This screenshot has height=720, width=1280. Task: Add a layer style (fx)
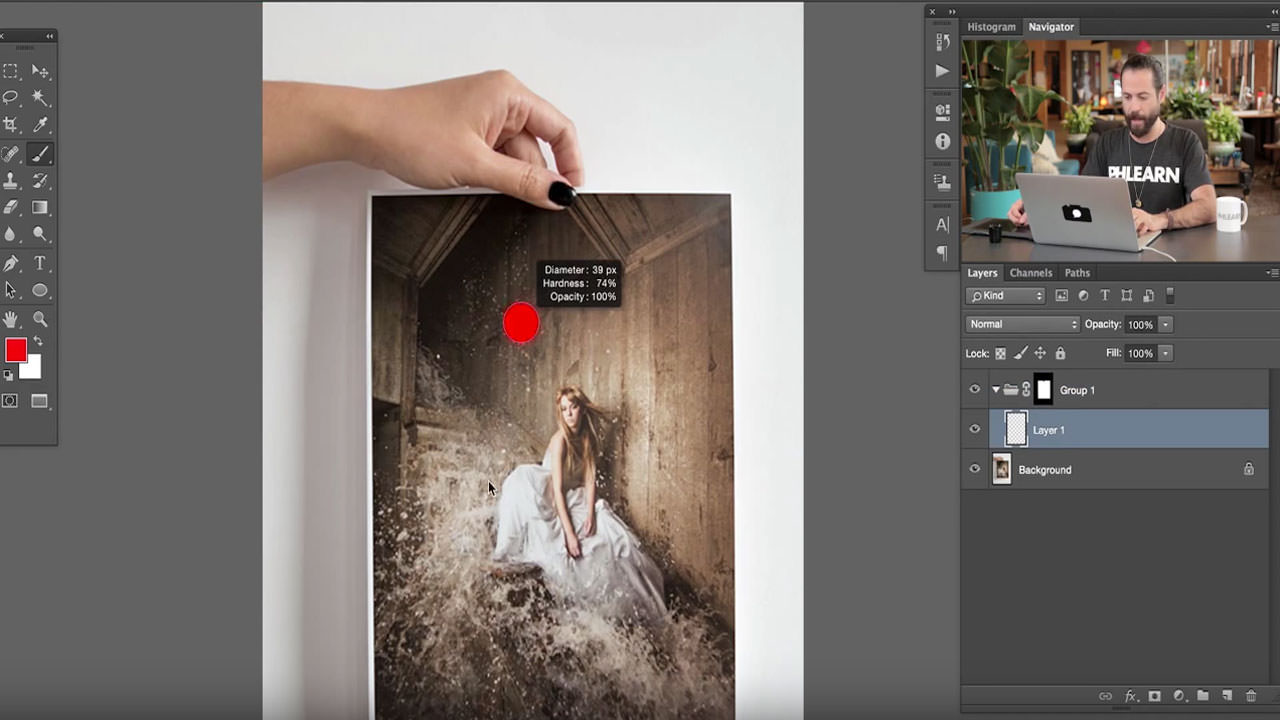point(1131,696)
